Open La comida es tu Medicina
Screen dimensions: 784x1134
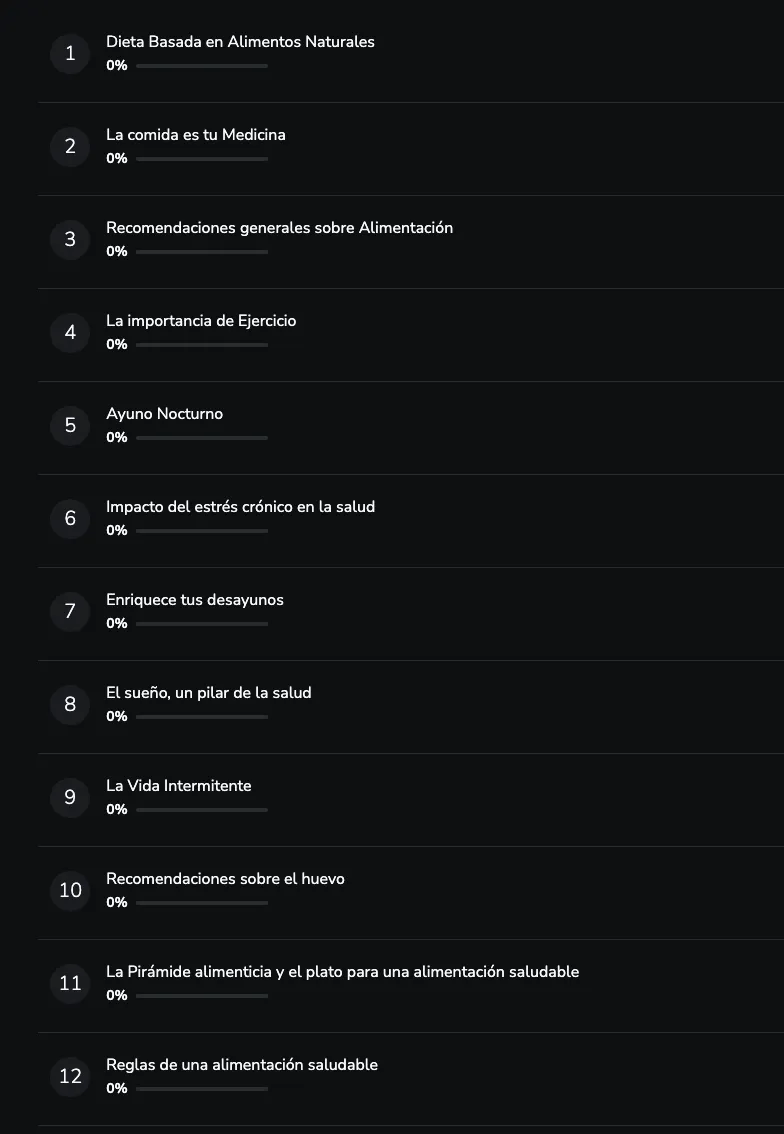pos(196,135)
